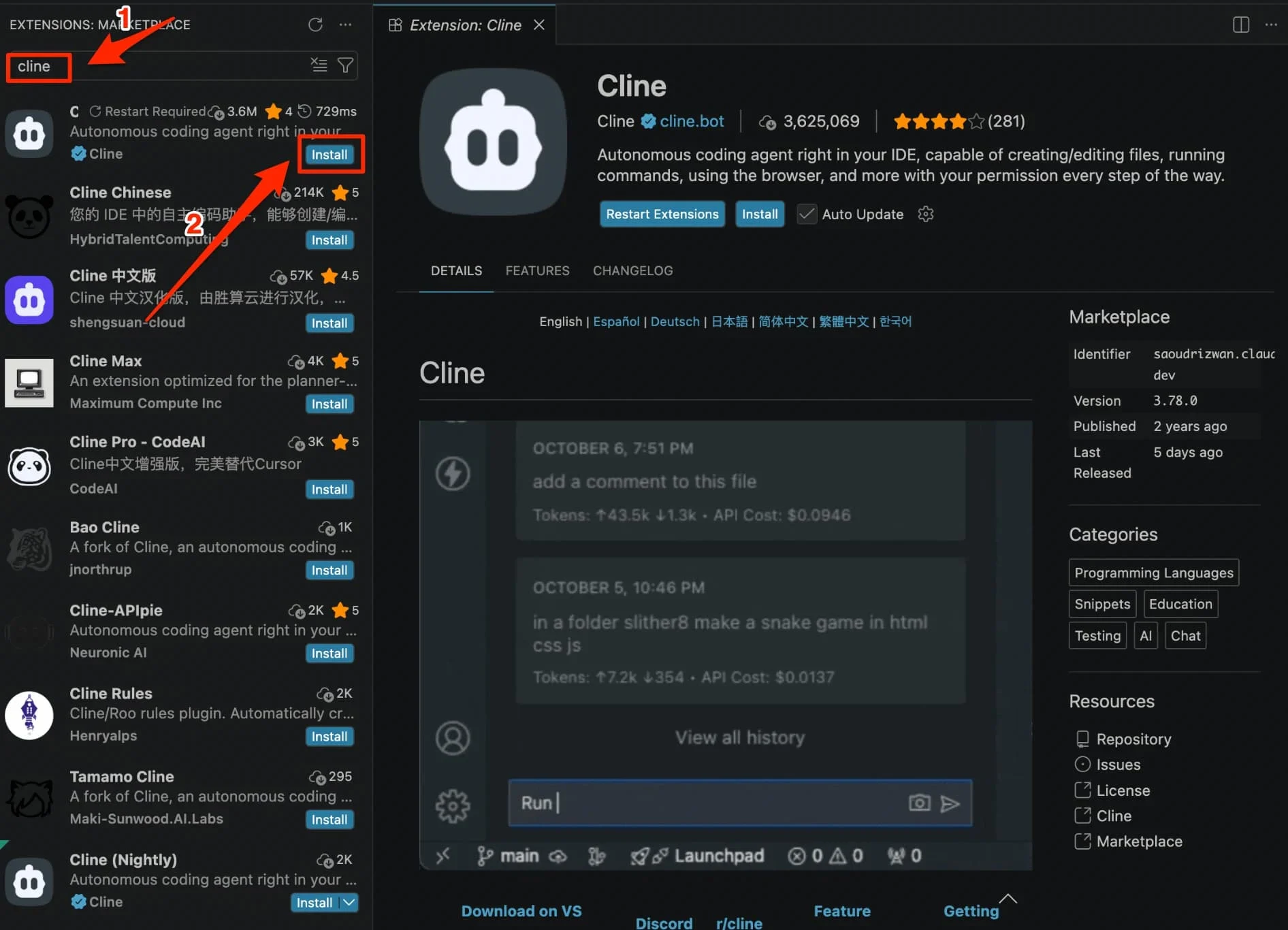The image size is (1288, 930).
Task: Install the Tamamo Cline extension
Action: click(x=329, y=820)
